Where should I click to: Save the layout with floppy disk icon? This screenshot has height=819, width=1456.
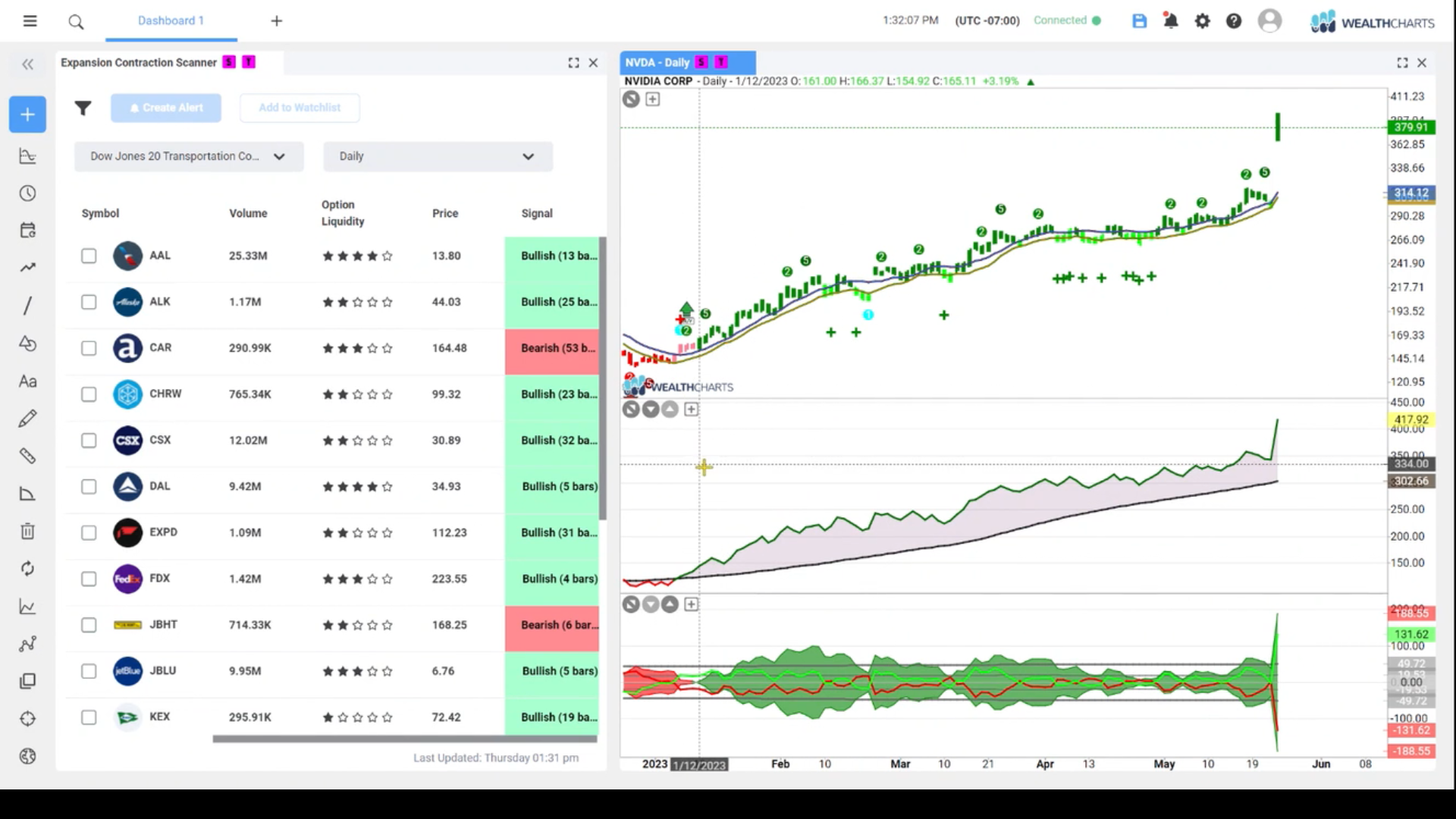[x=1139, y=20]
